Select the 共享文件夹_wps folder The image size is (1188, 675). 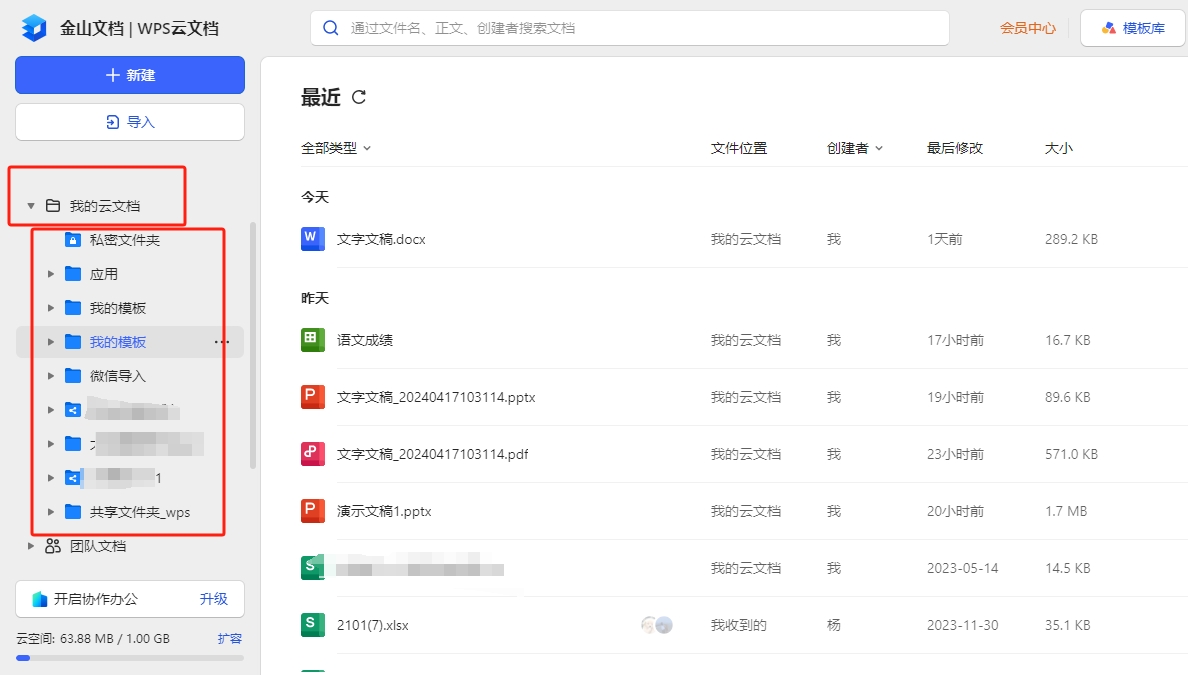pos(139,512)
